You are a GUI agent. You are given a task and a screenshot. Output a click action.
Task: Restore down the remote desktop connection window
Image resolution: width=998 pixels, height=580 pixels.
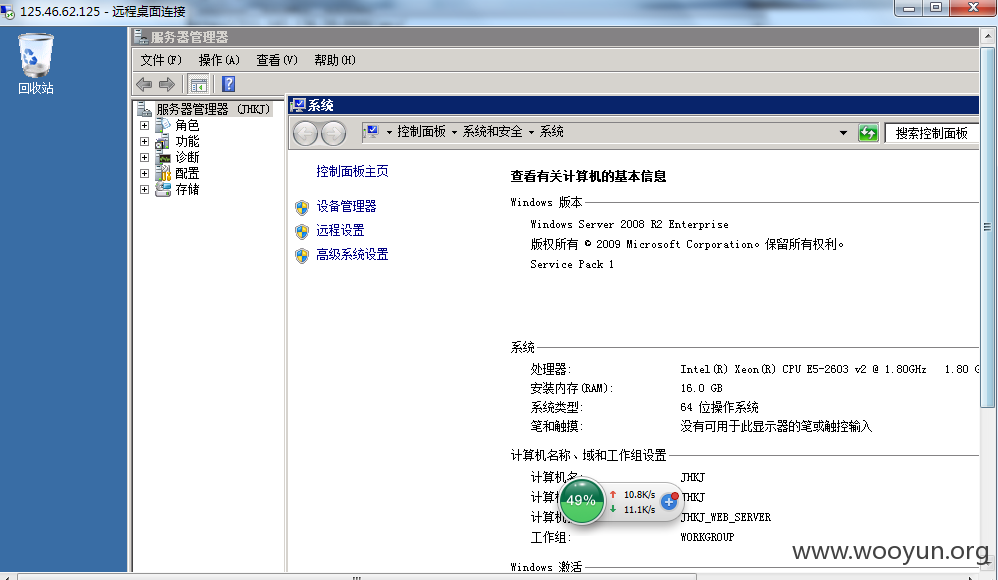936,8
